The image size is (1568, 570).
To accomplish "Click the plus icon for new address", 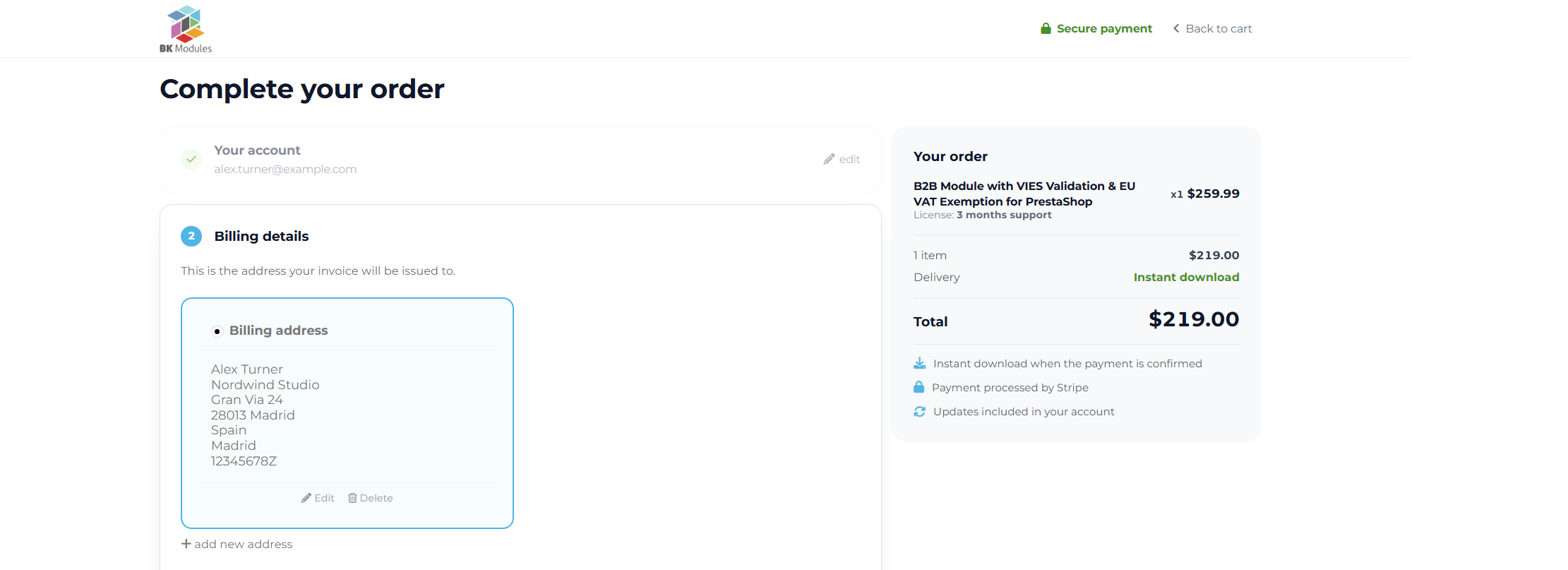I will pos(186,544).
